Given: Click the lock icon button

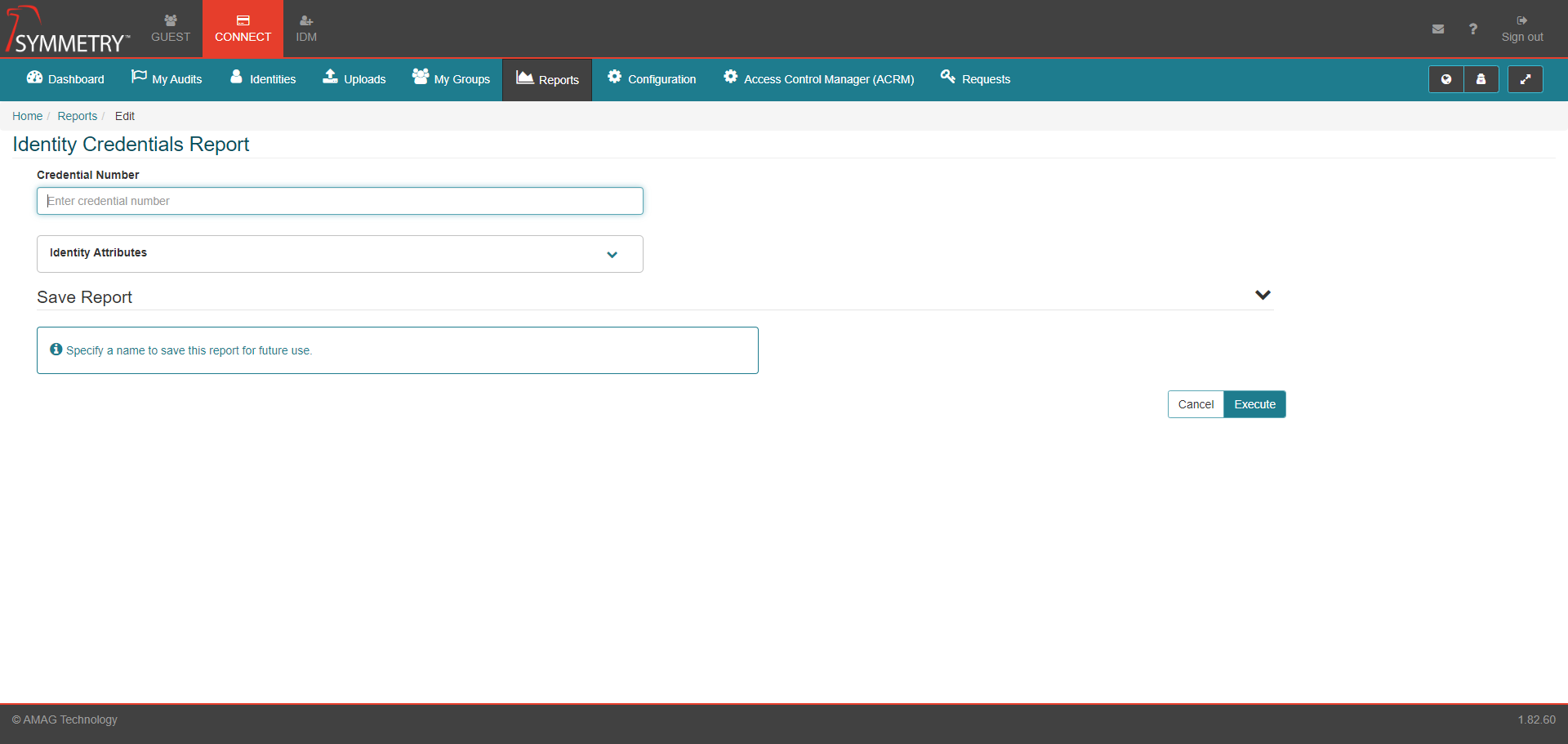Looking at the screenshot, I should pyautogui.click(x=1481, y=79).
